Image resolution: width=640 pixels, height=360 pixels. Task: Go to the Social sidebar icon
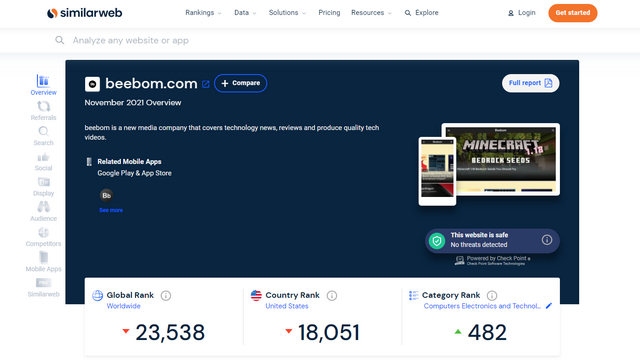point(43,157)
